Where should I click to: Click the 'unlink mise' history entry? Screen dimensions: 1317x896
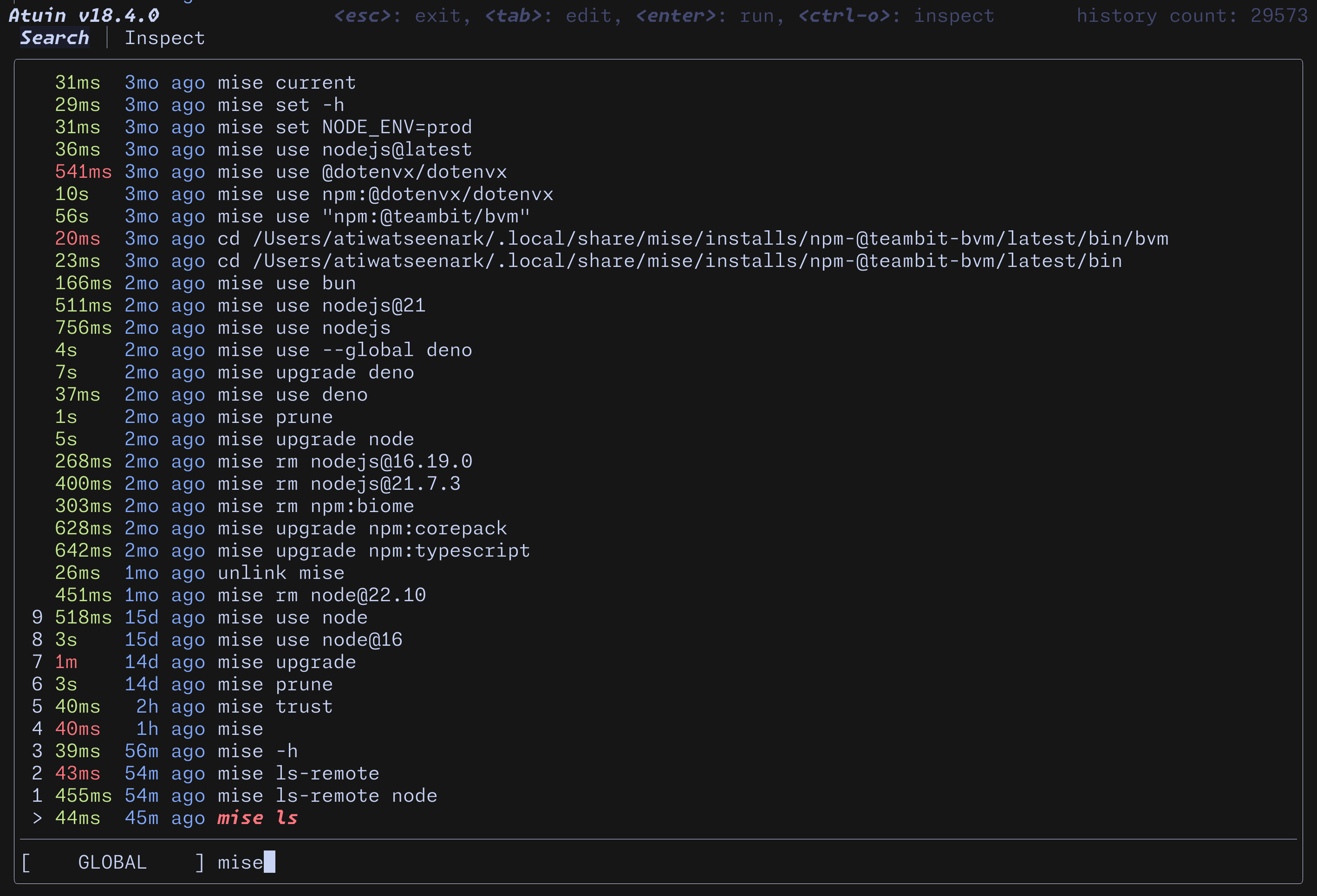click(x=280, y=572)
